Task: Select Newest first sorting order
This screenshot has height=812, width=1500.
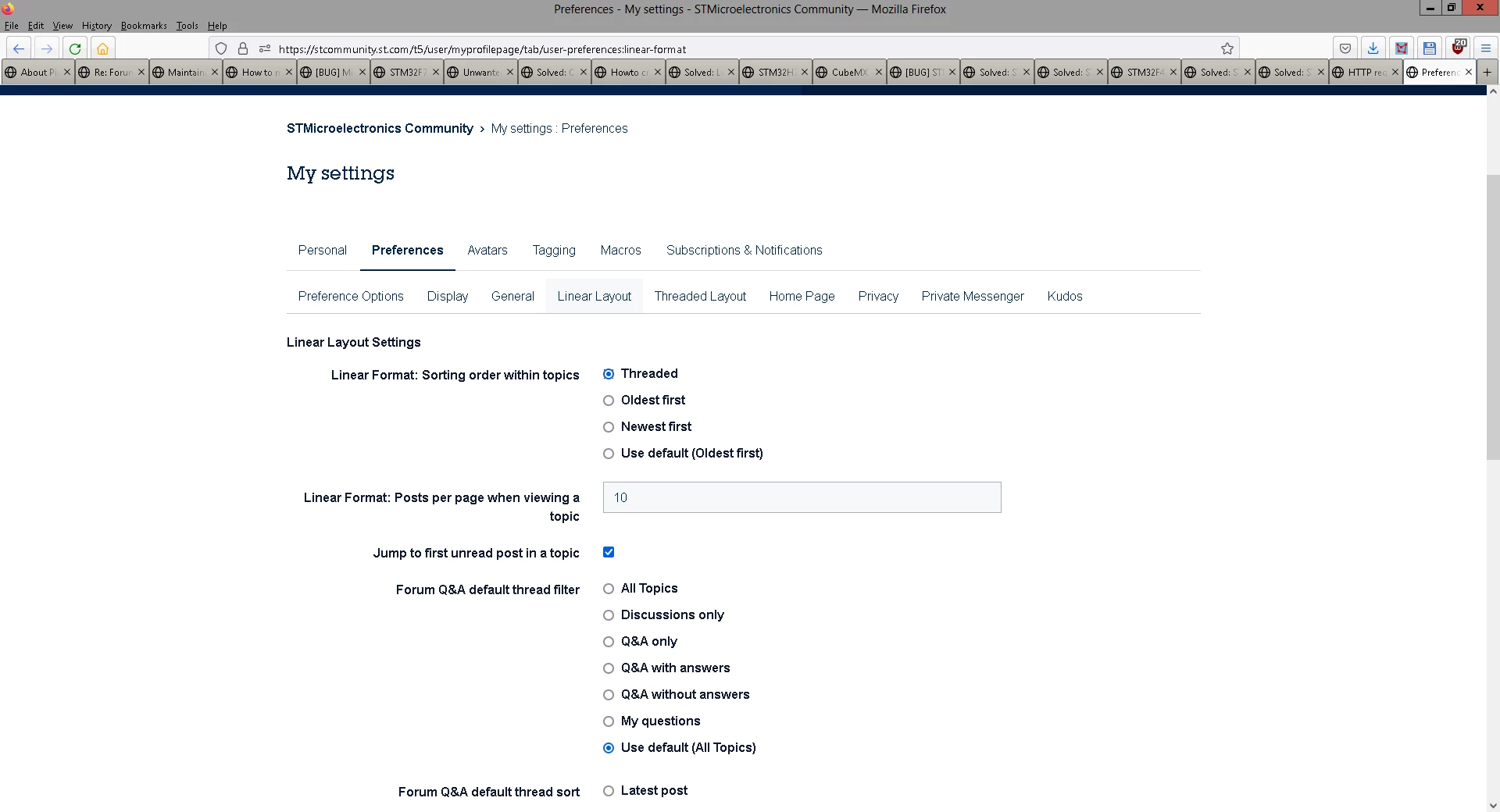Action: click(x=609, y=427)
